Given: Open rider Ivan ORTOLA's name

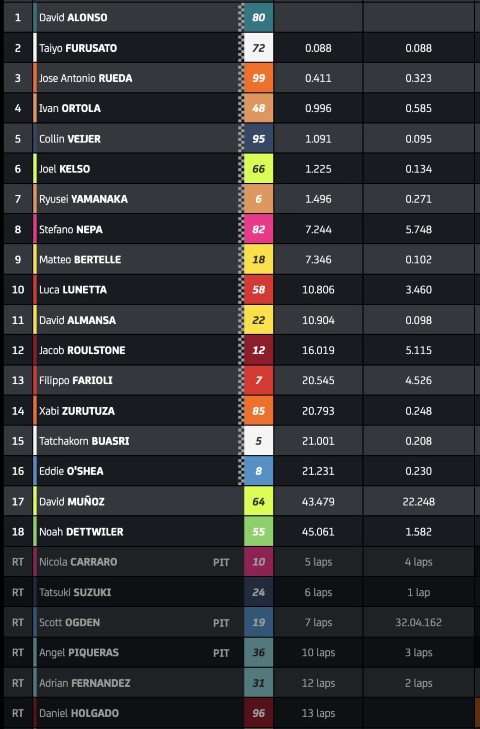Looking at the screenshot, I should (70, 108).
